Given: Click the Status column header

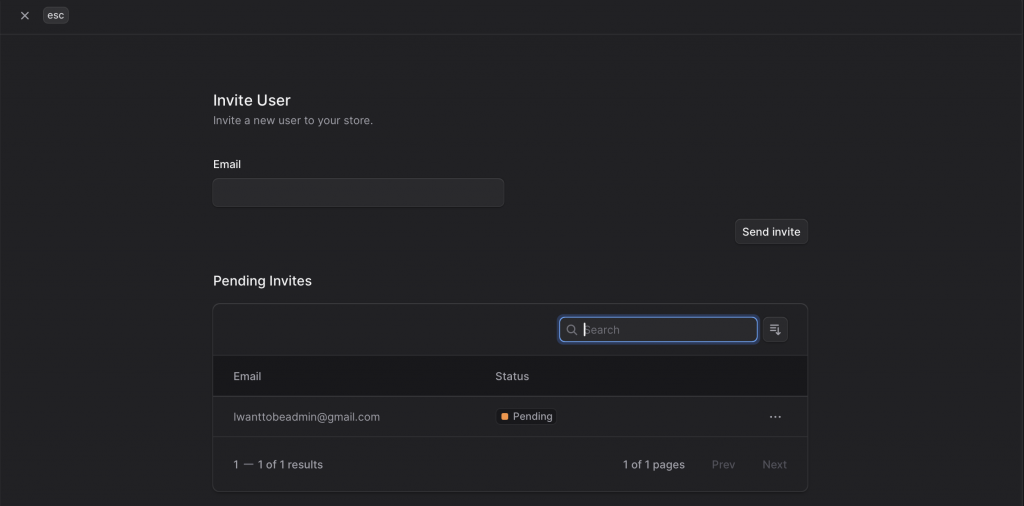Looking at the screenshot, I should pyautogui.click(x=512, y=376).
